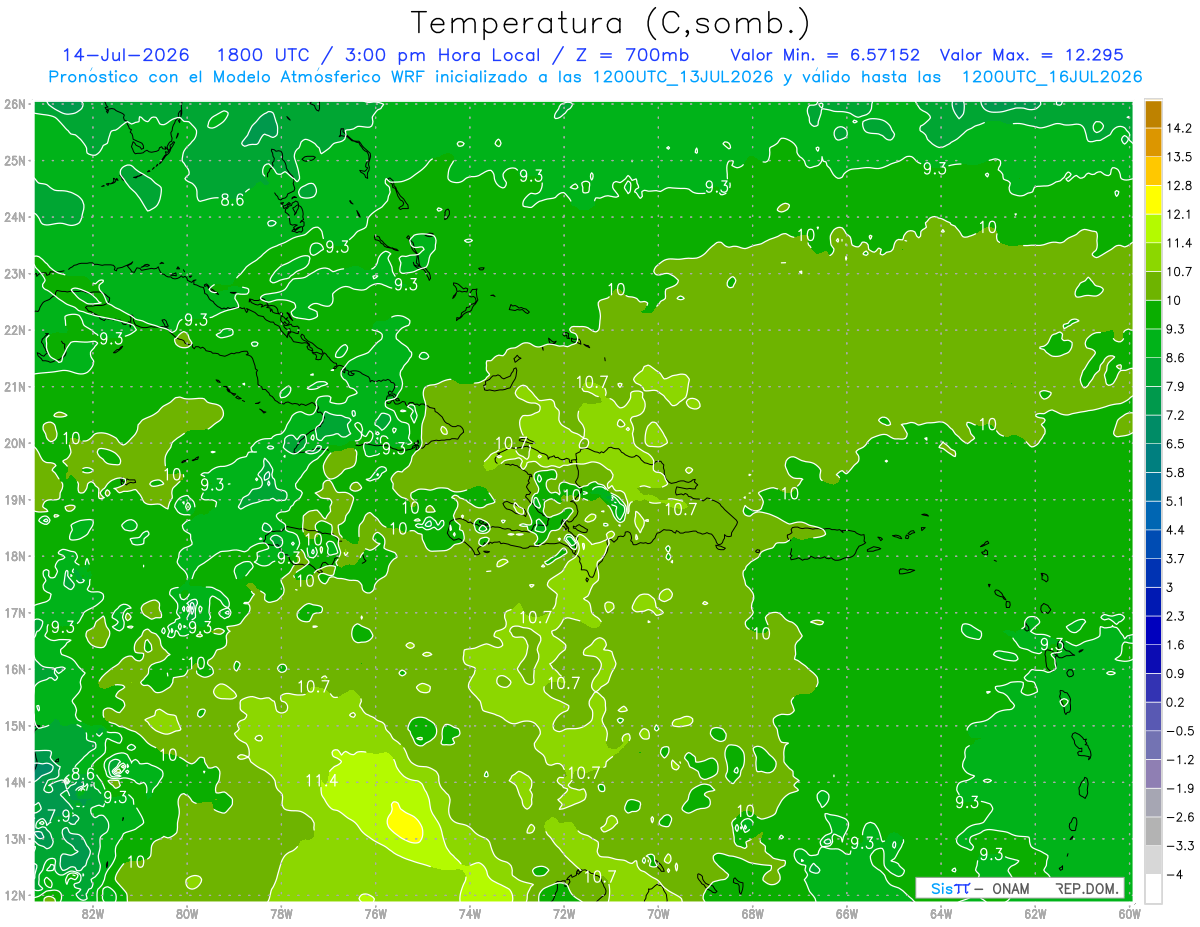Click the '12.1' colorbar label
The width and height of the screenshot is (1200, 927).
coord(1181,214)
